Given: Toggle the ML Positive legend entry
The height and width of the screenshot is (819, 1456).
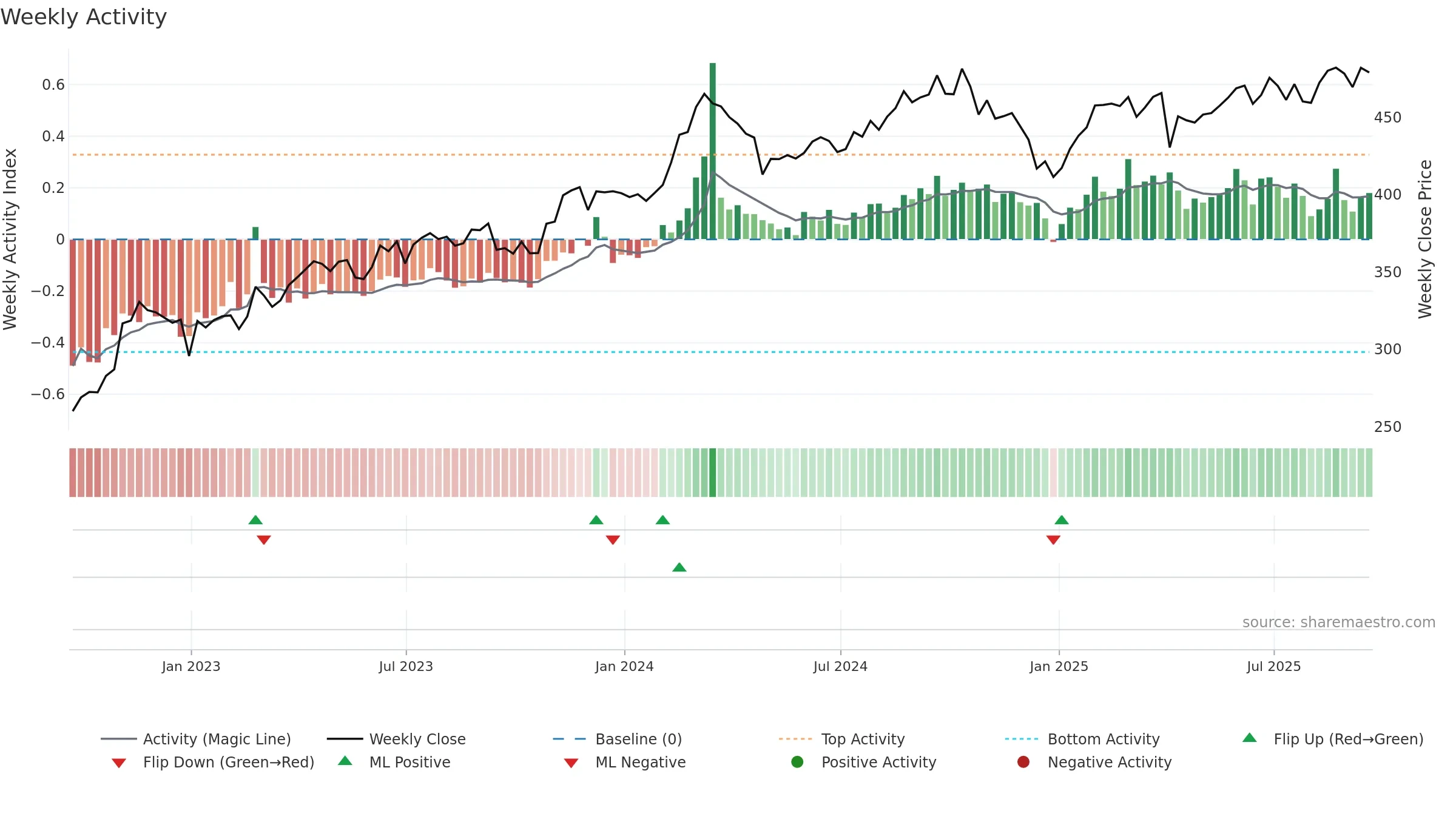Looking at the screenshot, I should click(394, 762).
